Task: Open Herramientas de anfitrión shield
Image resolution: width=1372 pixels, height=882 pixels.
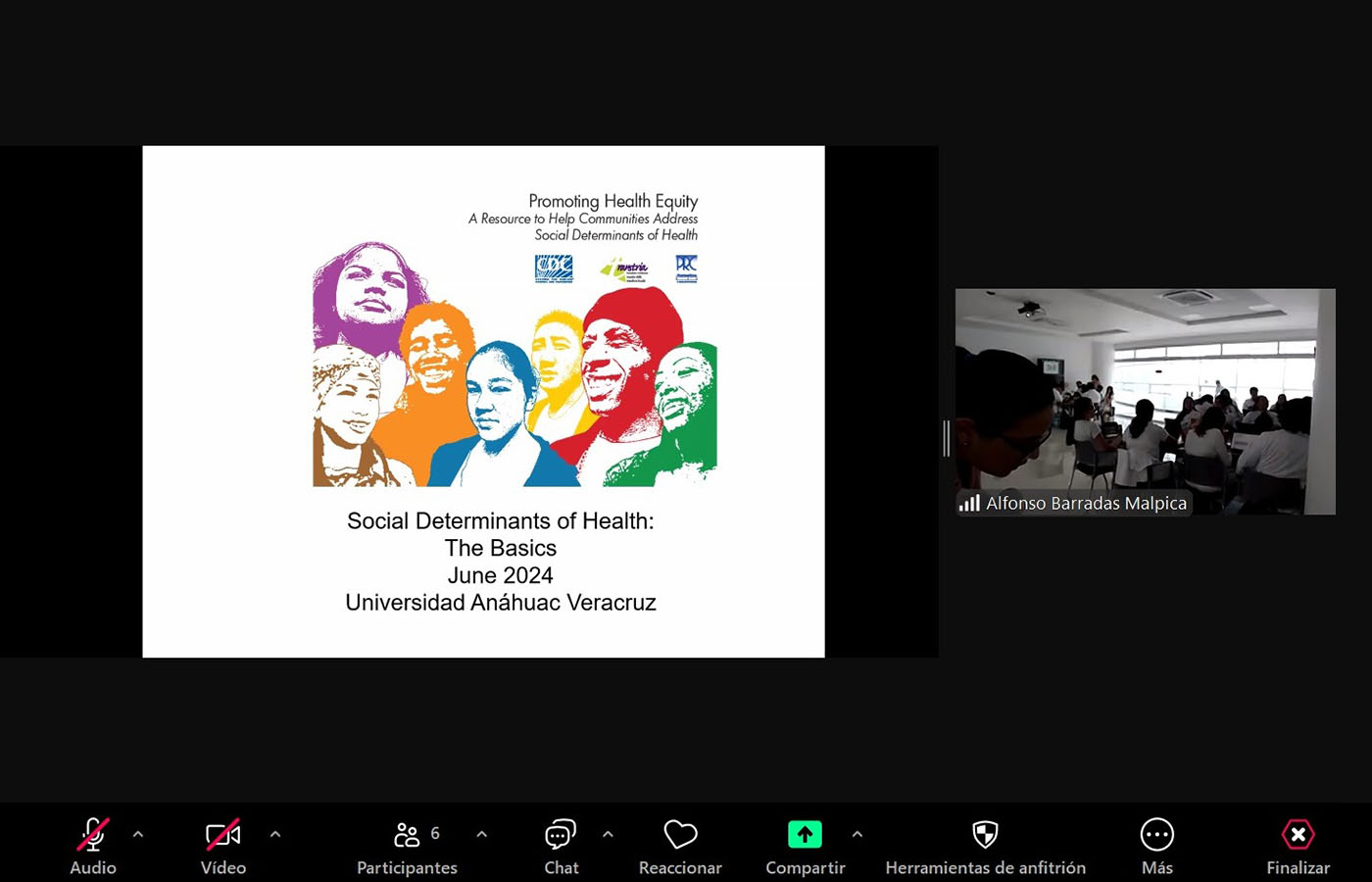Action: click(985, 847)
